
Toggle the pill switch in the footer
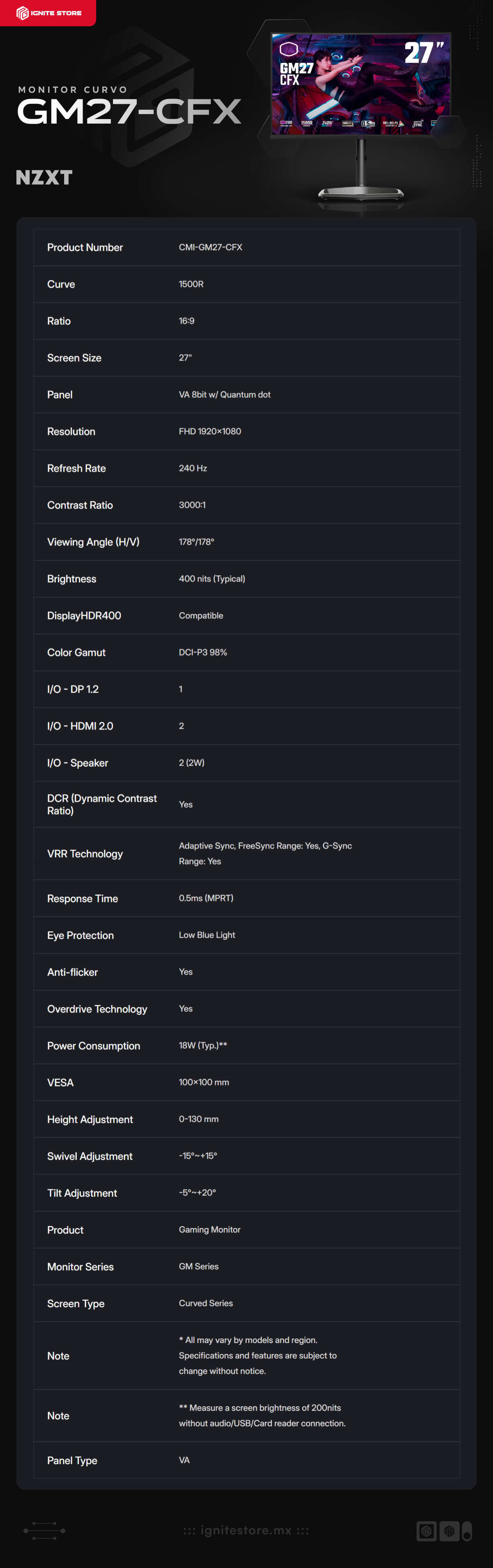(467, 1530)
